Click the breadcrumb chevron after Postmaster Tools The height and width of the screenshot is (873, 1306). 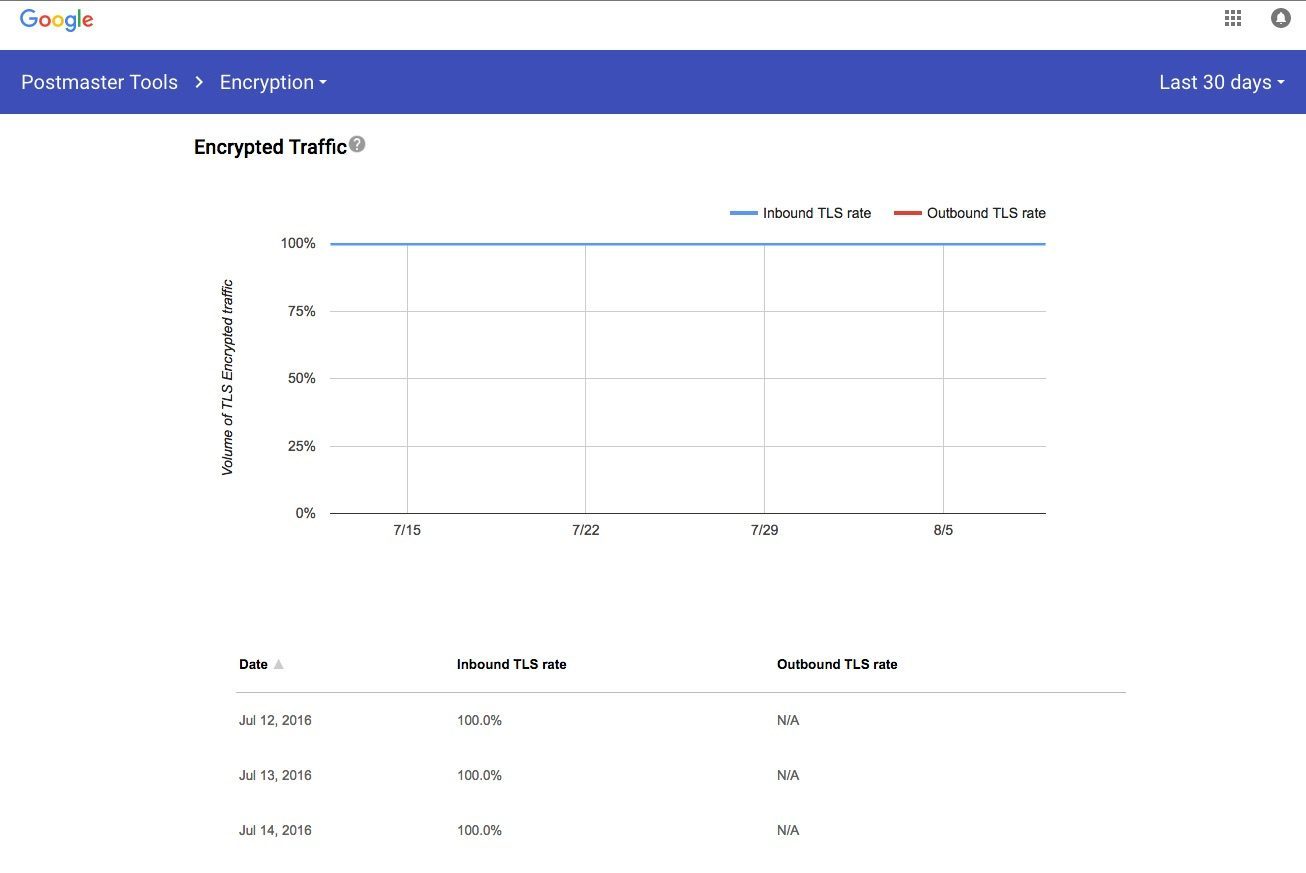tap(199, 82)
